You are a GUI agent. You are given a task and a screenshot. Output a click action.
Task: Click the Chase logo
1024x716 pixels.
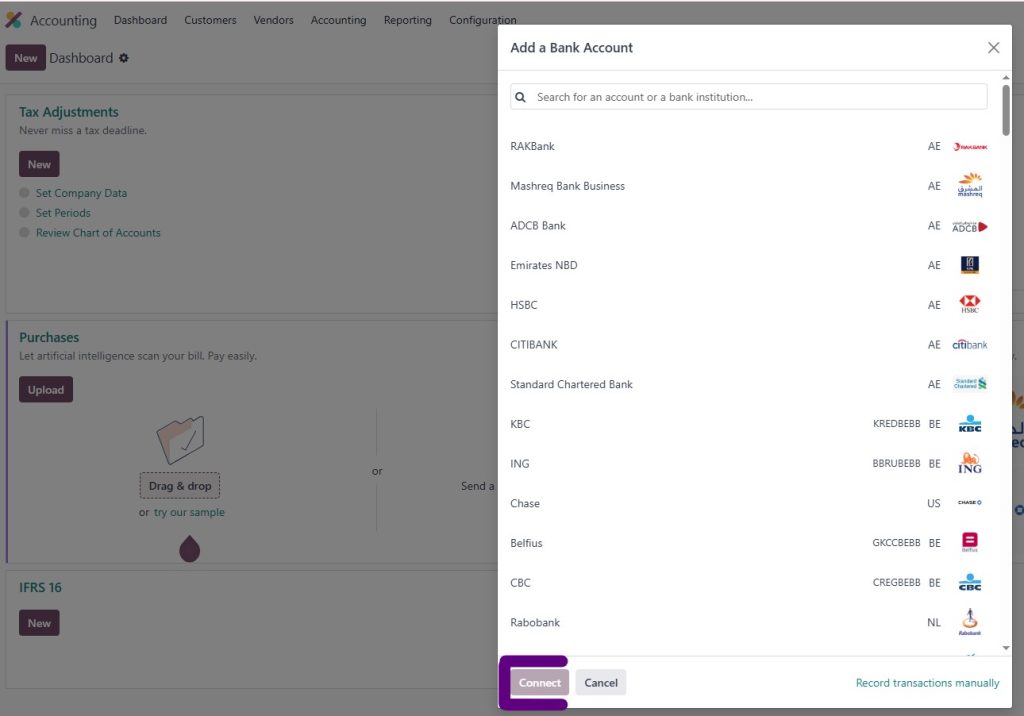pyautogui.click(x=970, y=502)
